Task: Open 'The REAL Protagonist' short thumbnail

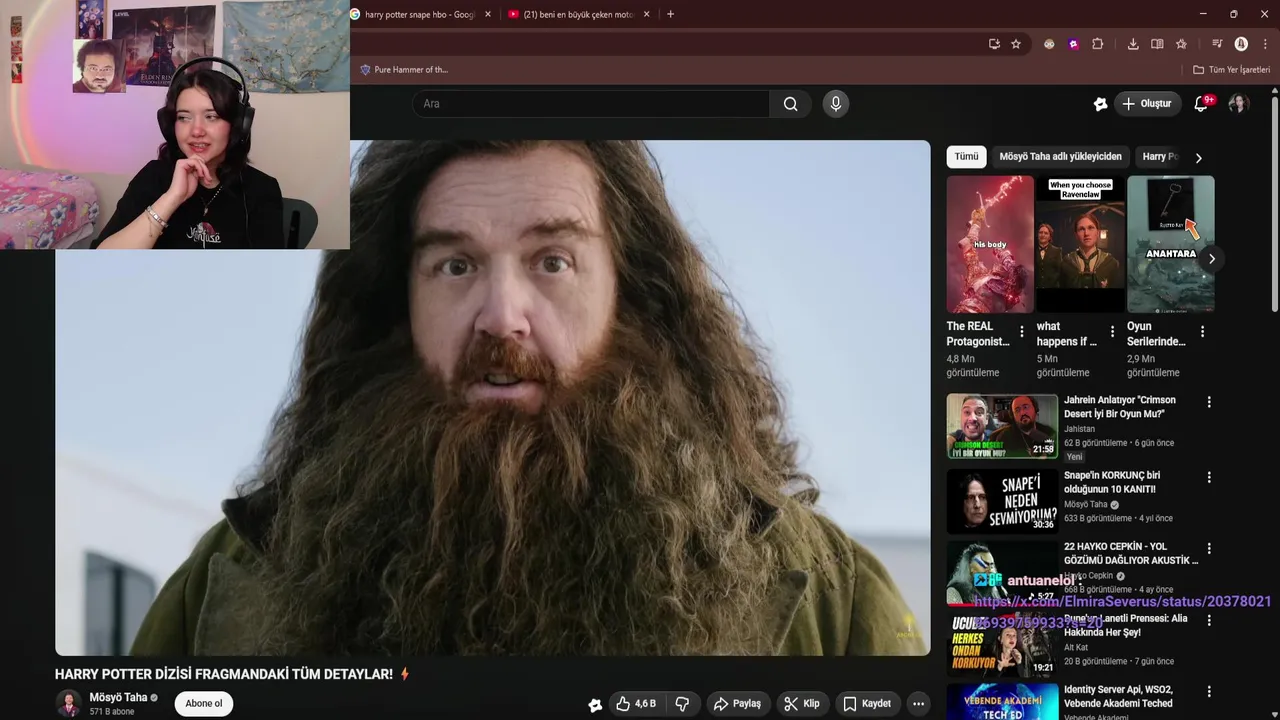Action: (990, 245)
